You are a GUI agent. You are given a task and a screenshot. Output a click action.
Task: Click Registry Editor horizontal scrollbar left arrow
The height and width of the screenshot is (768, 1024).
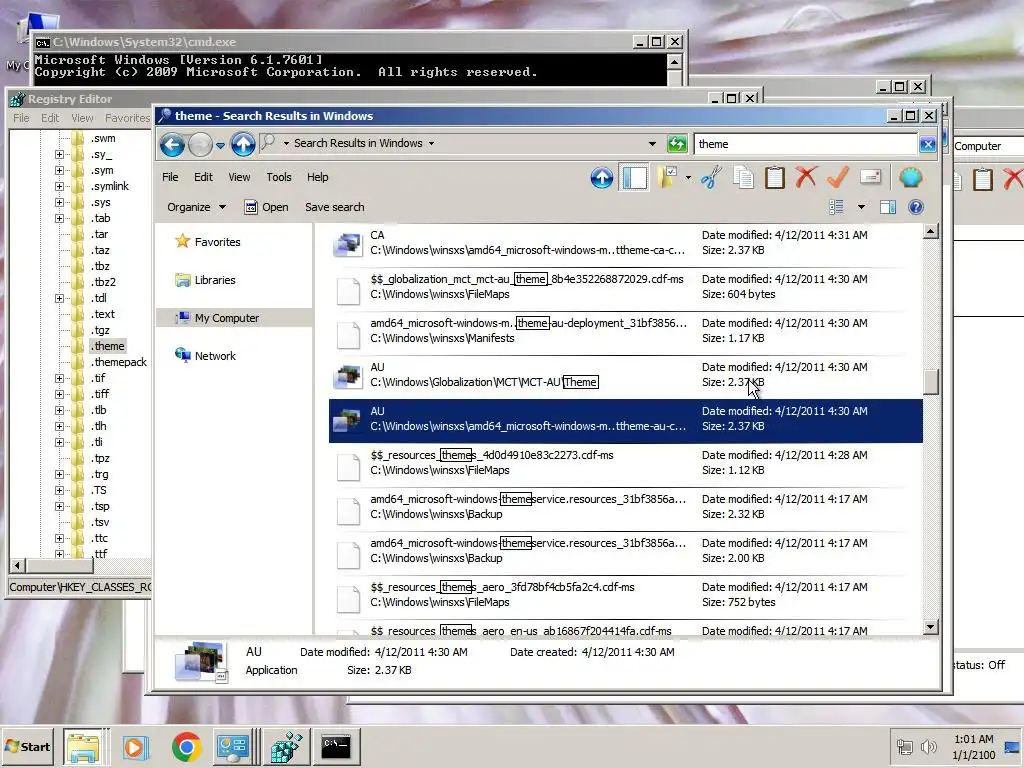tap(18, 566)
